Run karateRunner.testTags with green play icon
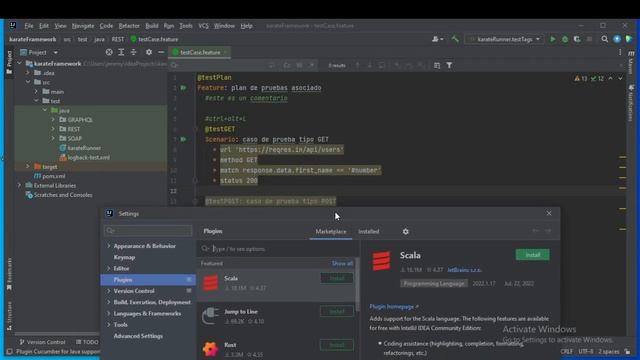640x360 pixels. tap(553, 39)
